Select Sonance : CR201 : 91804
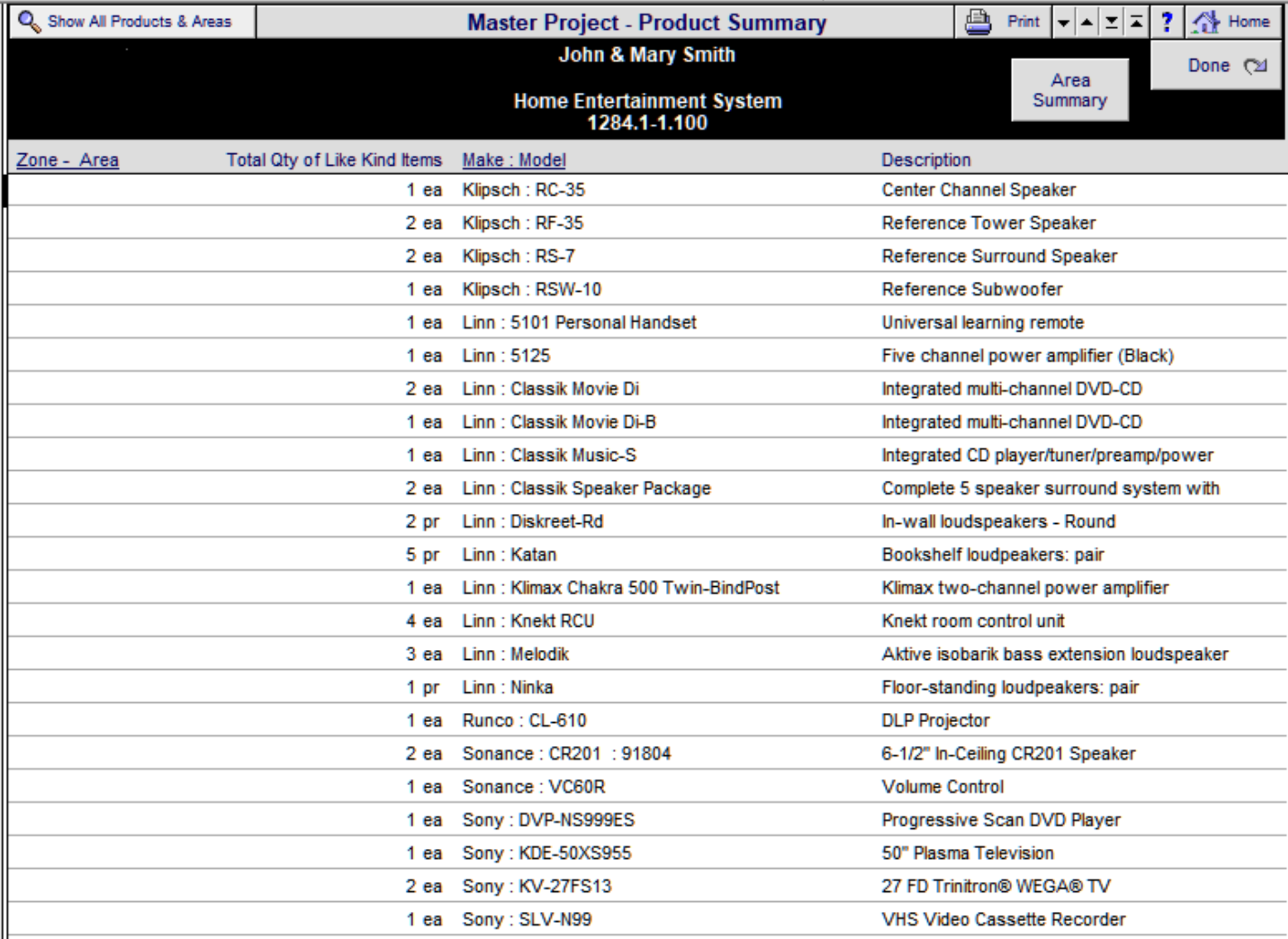 coord(566,753)
